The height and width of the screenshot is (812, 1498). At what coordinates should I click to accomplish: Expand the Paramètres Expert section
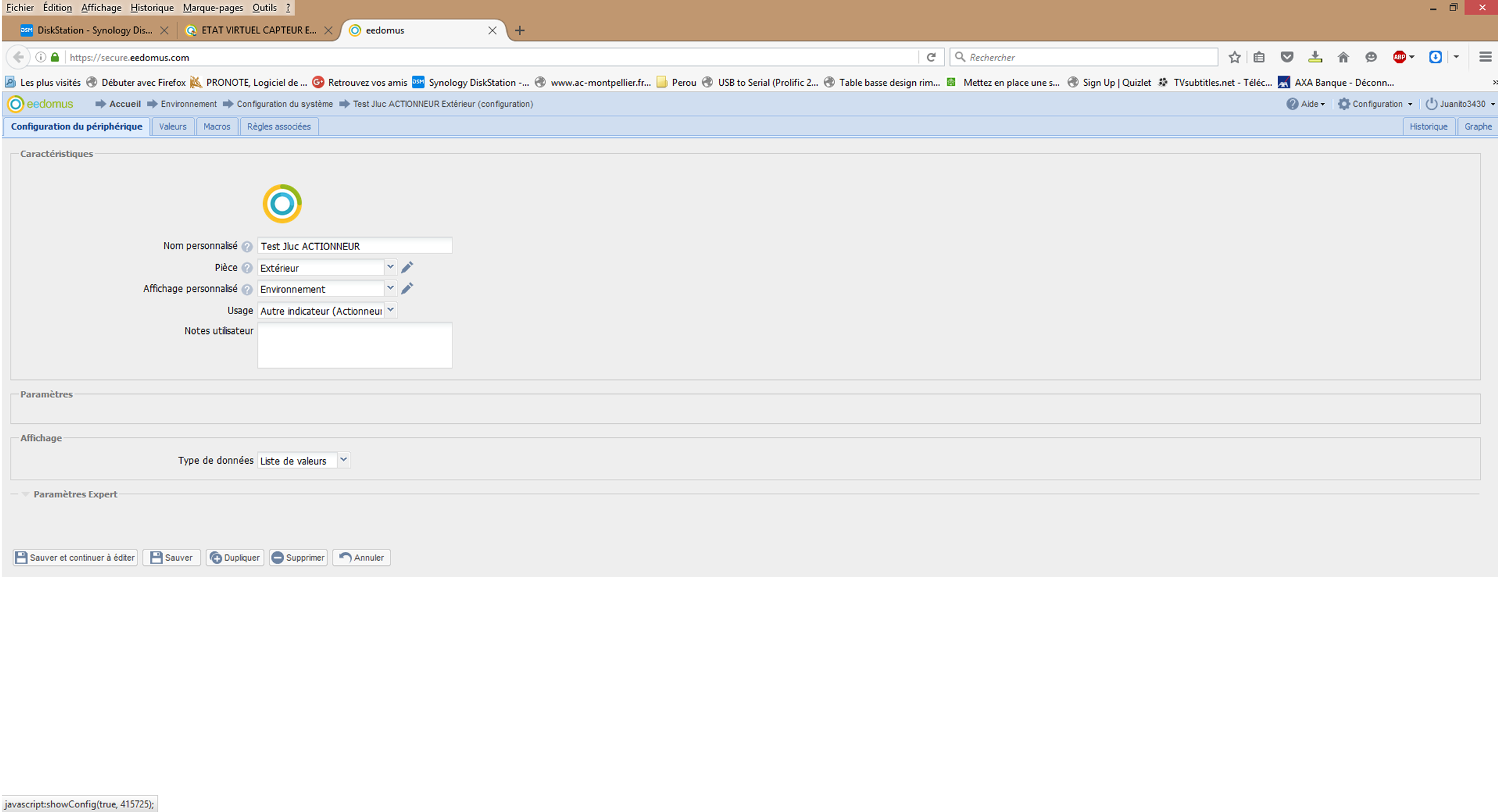click(x=25, y=494)
